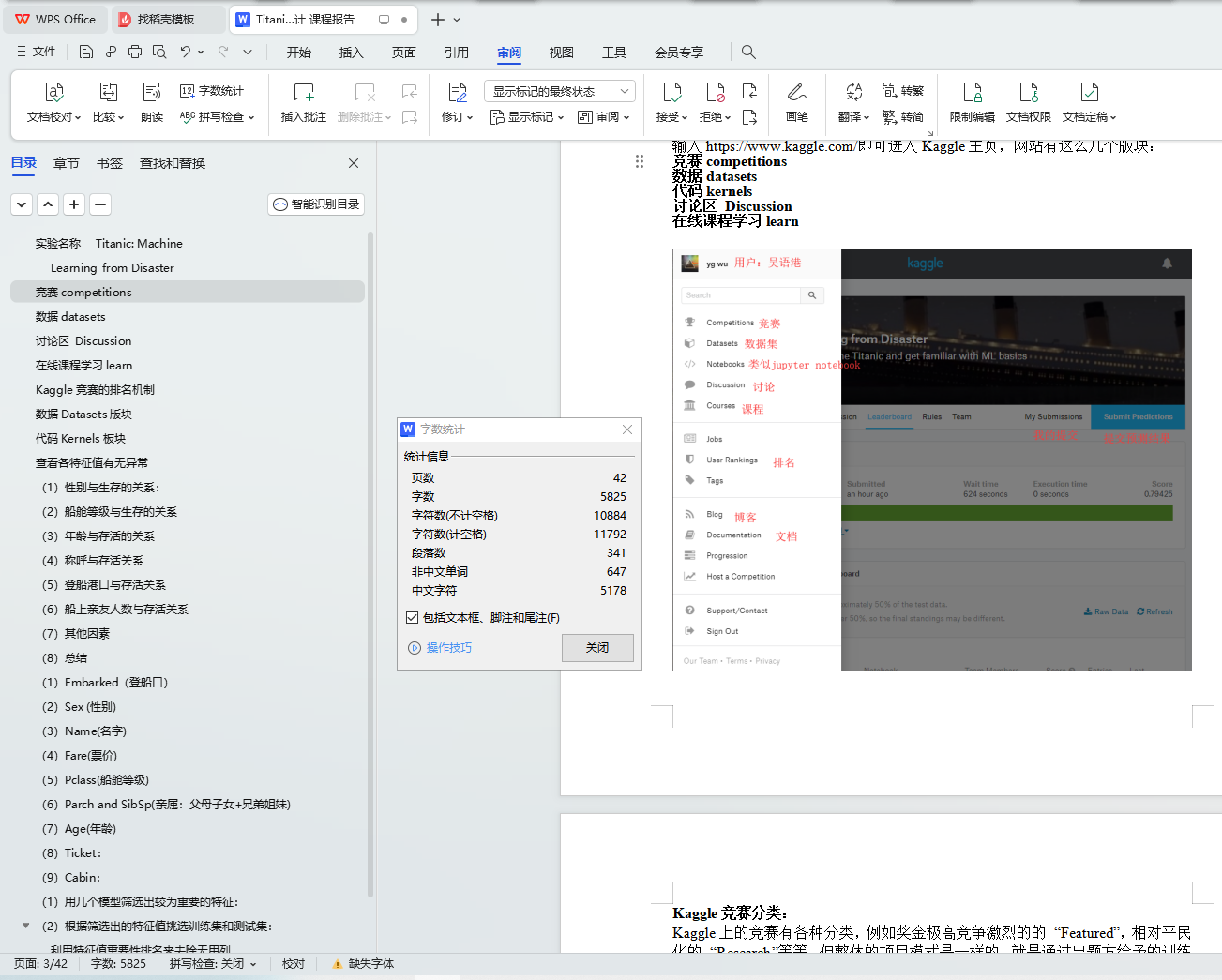
Task: Click 文档定稿 finalize document tool
Action: tap(1089, 102)
